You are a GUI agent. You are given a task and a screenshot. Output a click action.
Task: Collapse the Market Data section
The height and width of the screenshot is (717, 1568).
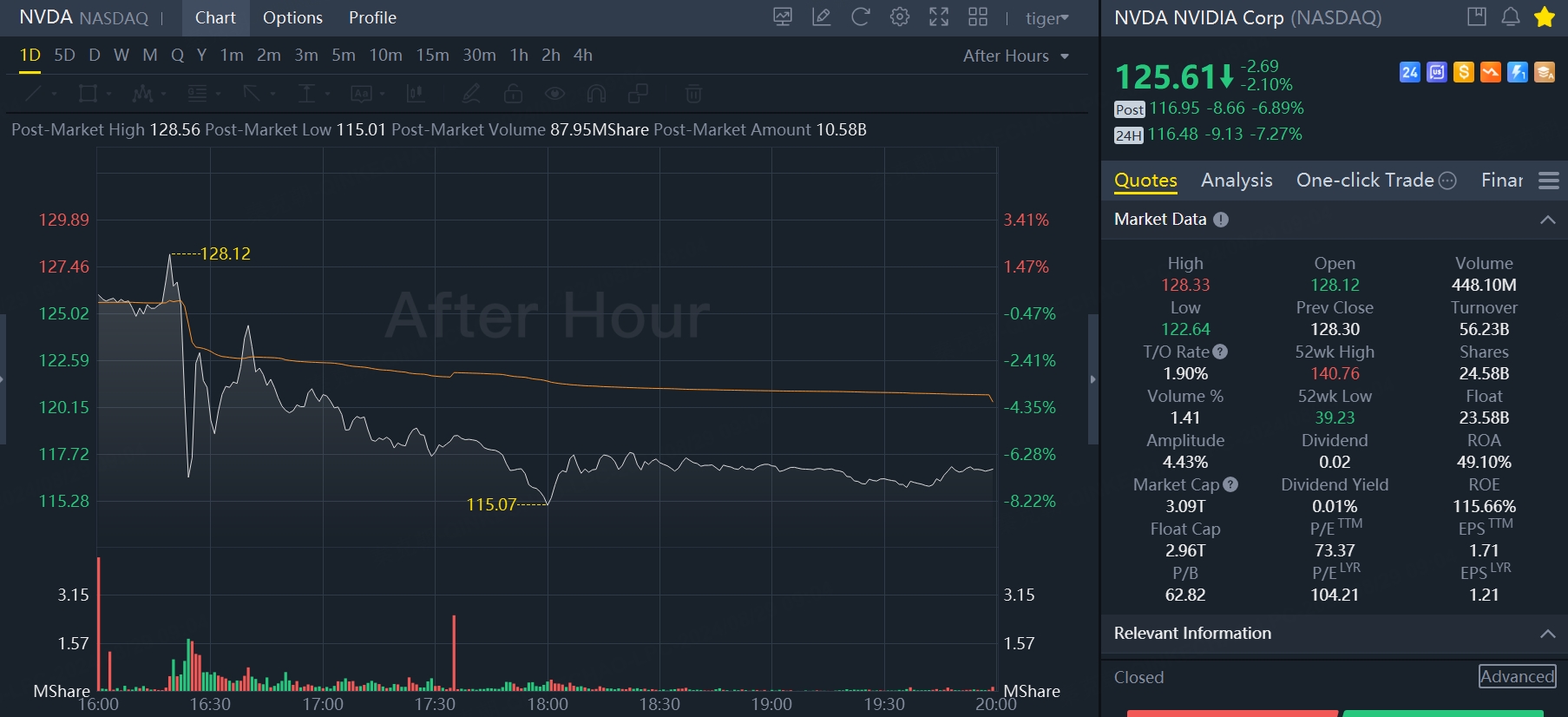tap(1548, 220)
